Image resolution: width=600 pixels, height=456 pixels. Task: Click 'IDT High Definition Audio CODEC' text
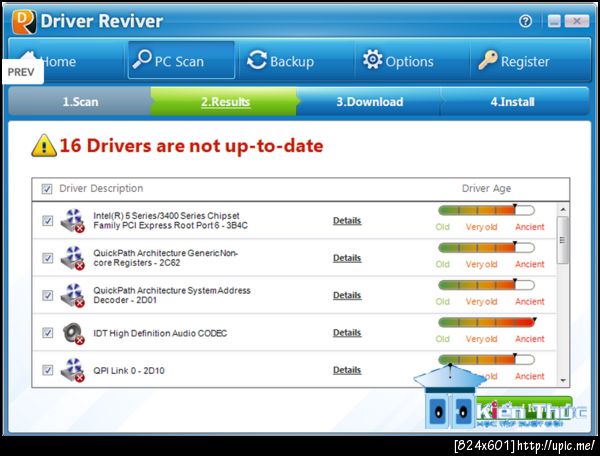[x=160, y=333]
